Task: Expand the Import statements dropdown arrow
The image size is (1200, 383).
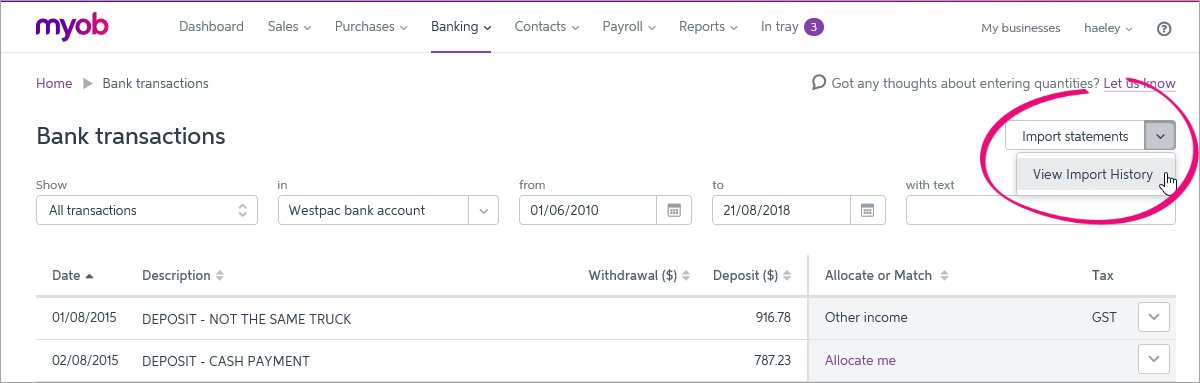Action: pyautogui.click(x=1160, y=136)
